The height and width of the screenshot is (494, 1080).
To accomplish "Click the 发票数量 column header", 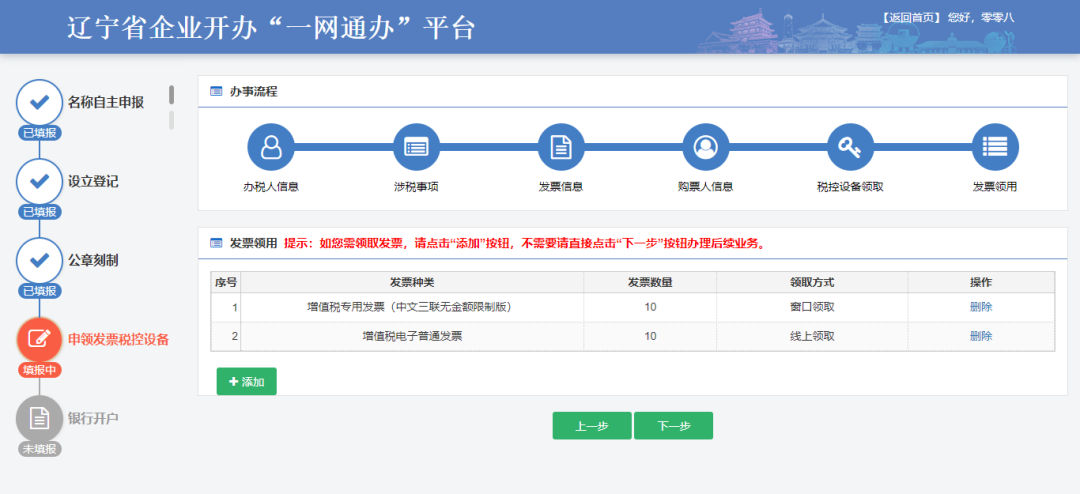I will tap(650, 282).
